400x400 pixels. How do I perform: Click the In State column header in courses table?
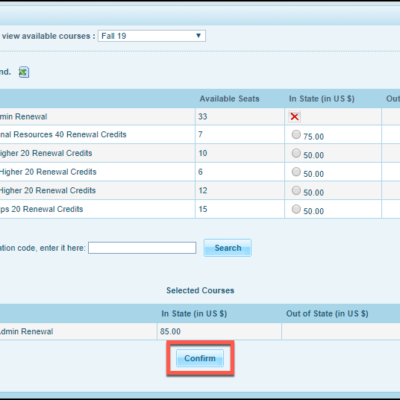point(322,99)
